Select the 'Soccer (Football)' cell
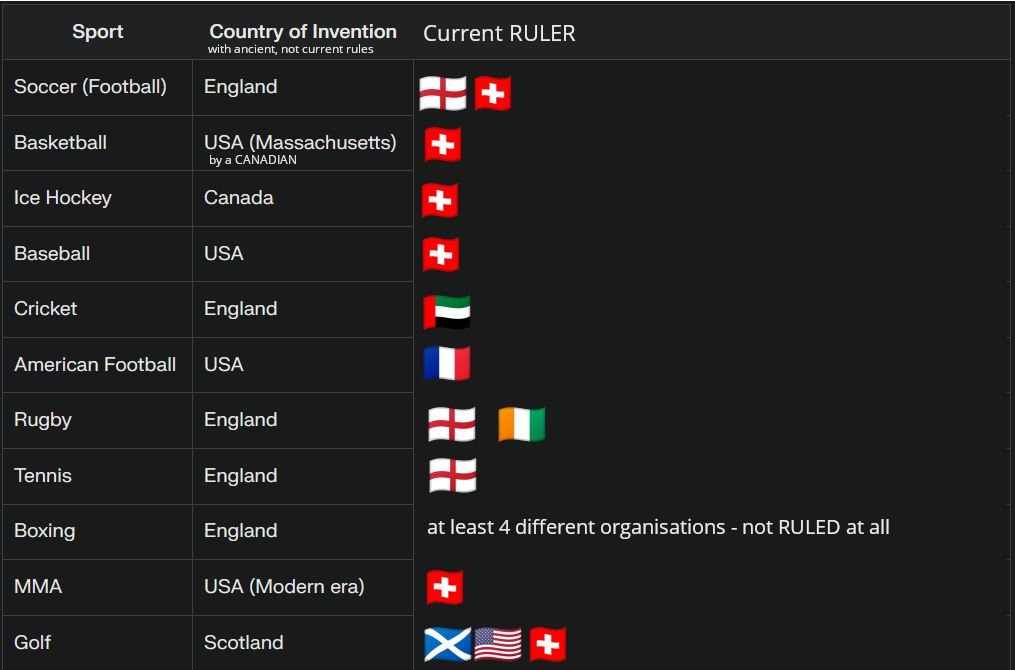This screenshot has height=670, width=1015. tap(98, 87)
